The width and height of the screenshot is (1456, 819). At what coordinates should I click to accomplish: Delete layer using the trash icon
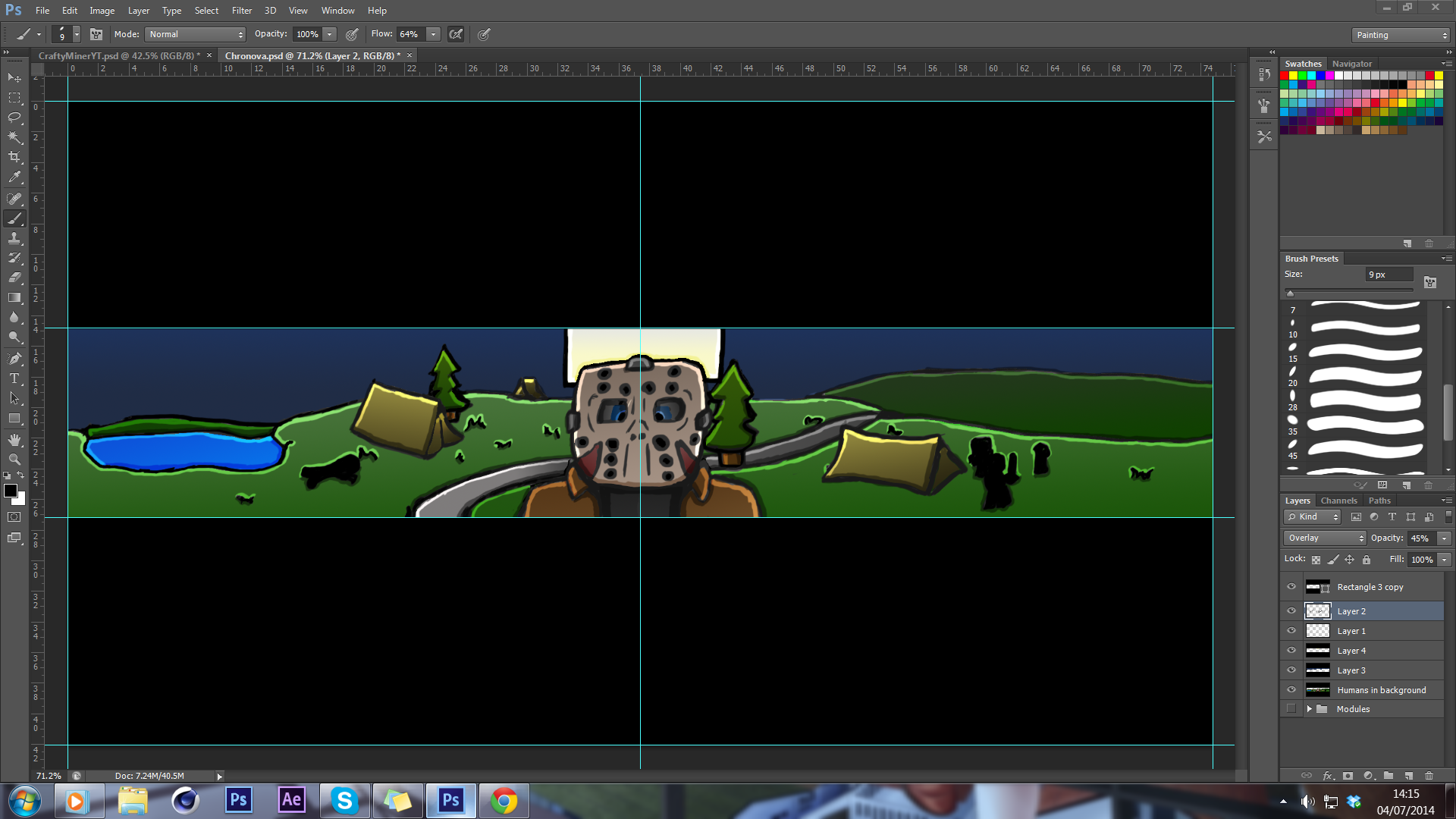pos(1429,776)
